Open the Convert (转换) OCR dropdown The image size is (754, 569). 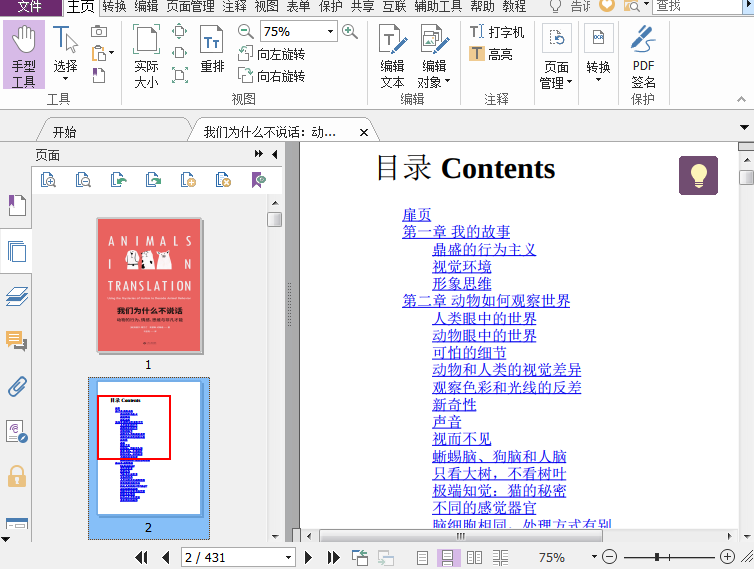[x=598, y=53]
